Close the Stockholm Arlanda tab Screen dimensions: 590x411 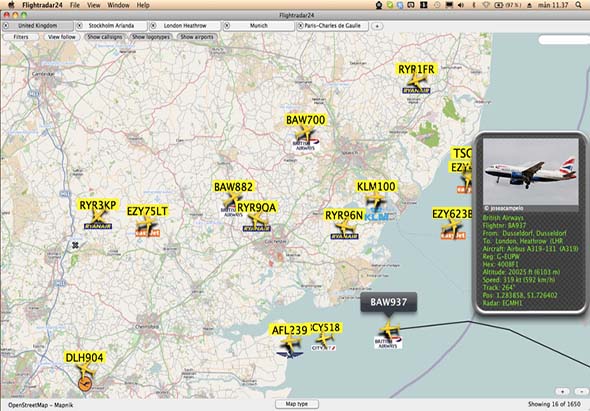point(79,26)
